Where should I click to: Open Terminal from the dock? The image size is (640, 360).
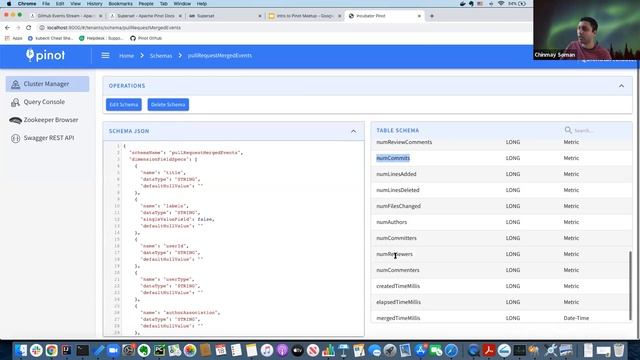(82, 350)
